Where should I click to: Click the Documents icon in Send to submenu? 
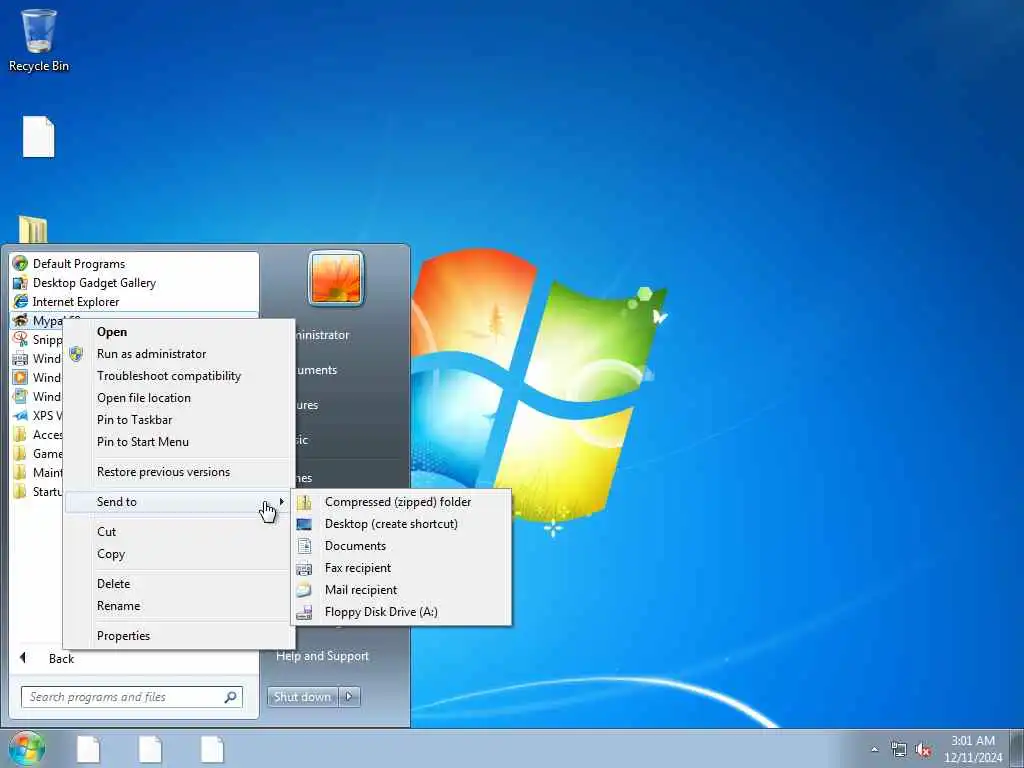point(304,546)
